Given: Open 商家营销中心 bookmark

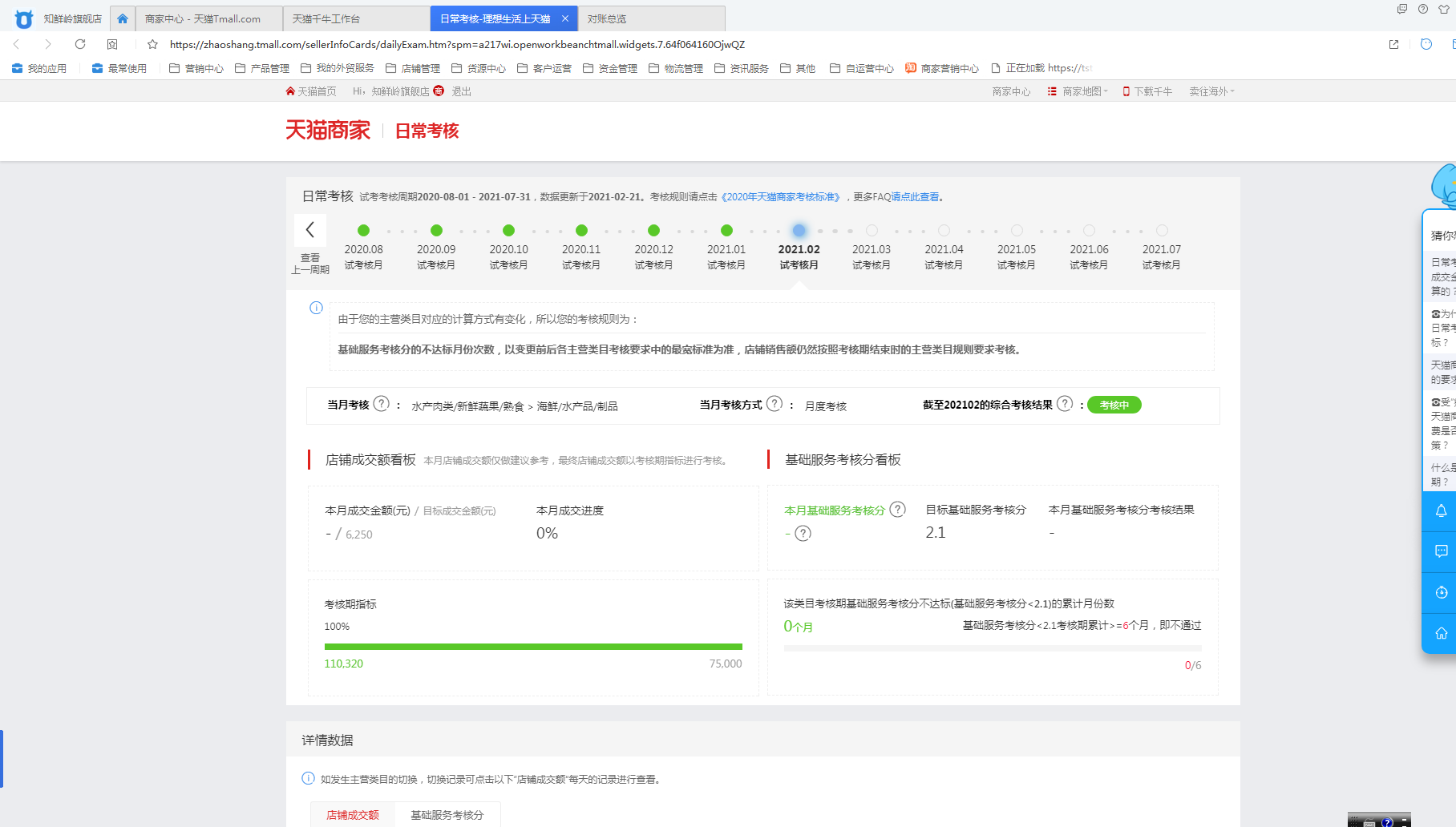Looking at the screenshot, I should pyautogui.click(x=942, y=68).
